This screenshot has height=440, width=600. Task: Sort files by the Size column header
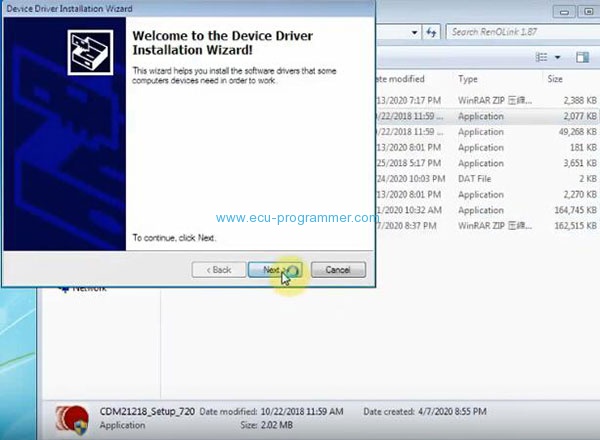(556, 79)
